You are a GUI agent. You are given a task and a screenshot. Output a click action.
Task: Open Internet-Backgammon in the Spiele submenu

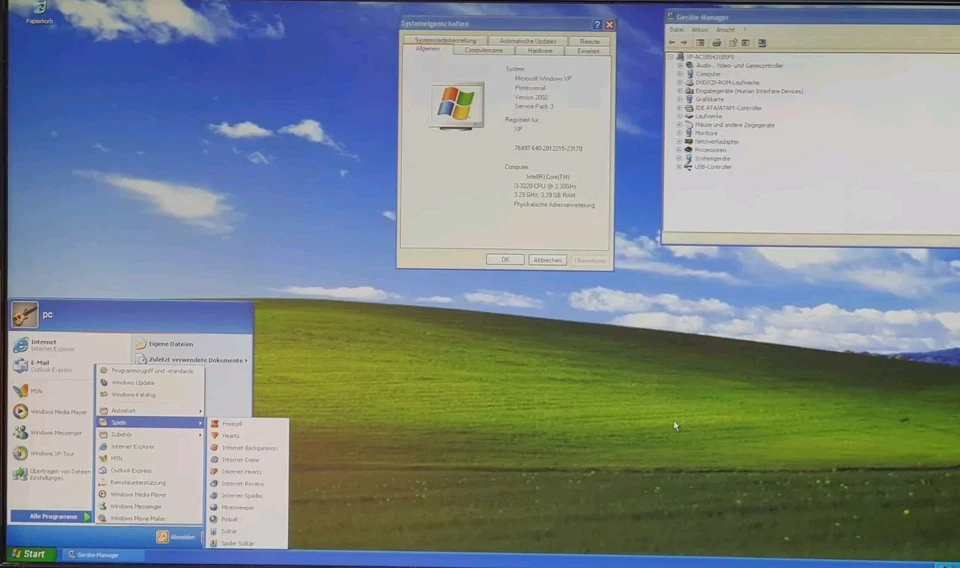(x=249, y=448)
